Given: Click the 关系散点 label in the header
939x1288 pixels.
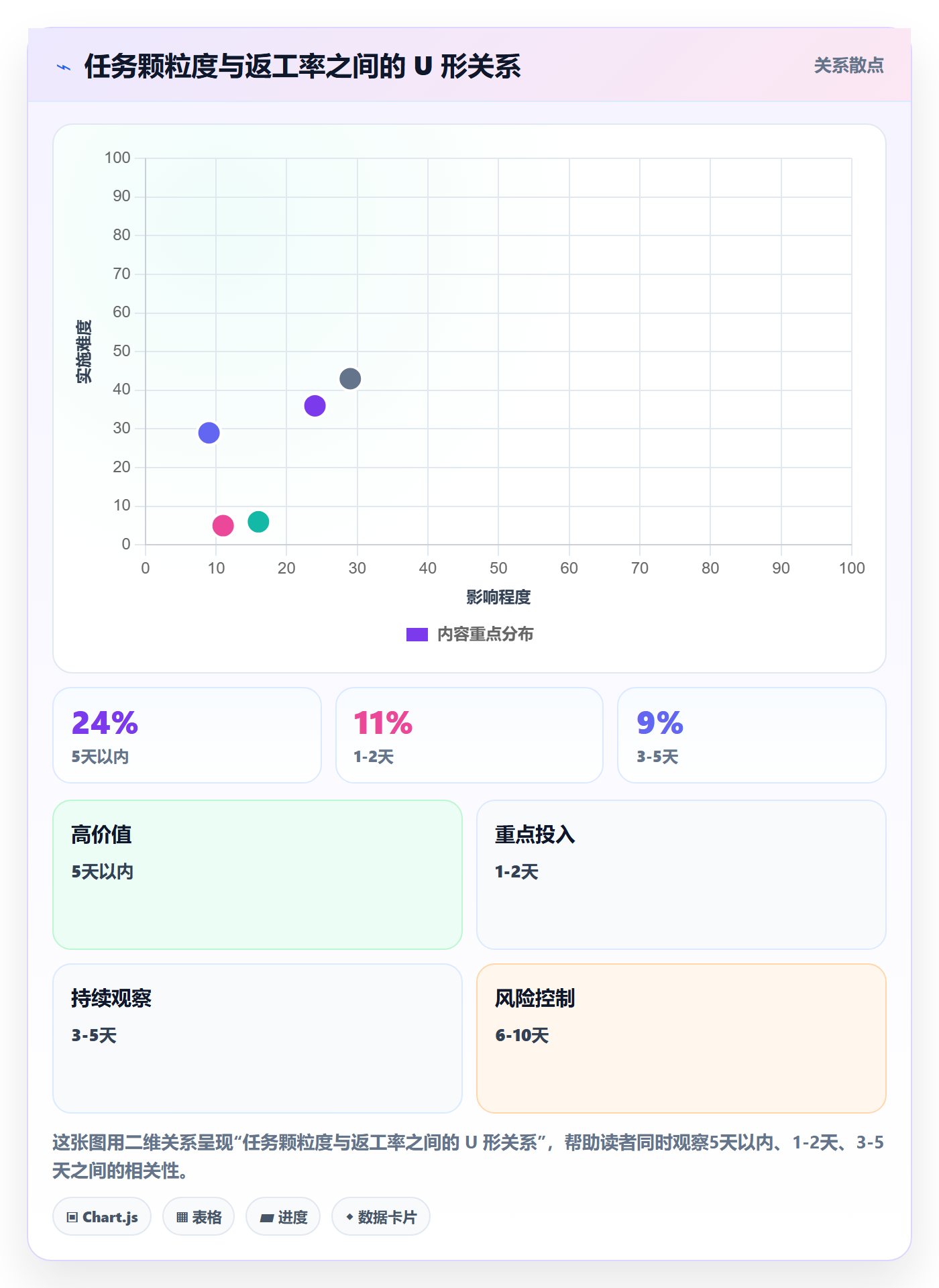Looking at the screenshot, I should coord(848,66).
